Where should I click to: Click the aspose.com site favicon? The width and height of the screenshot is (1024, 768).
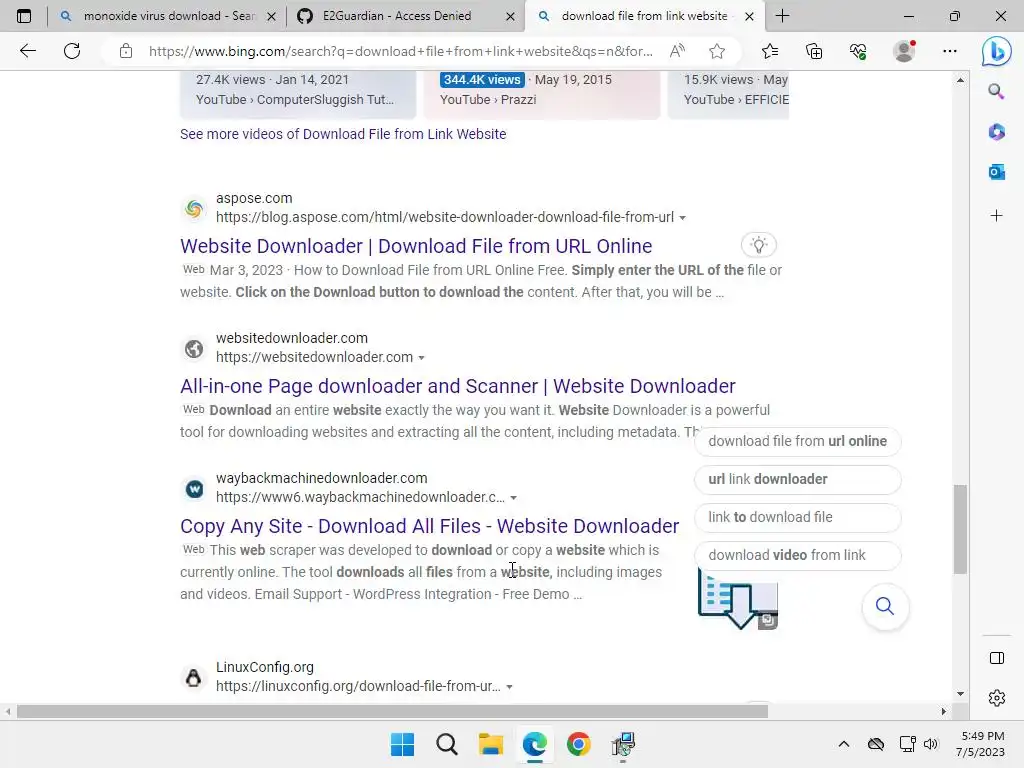pyautogui.click(x=194, y=209)
